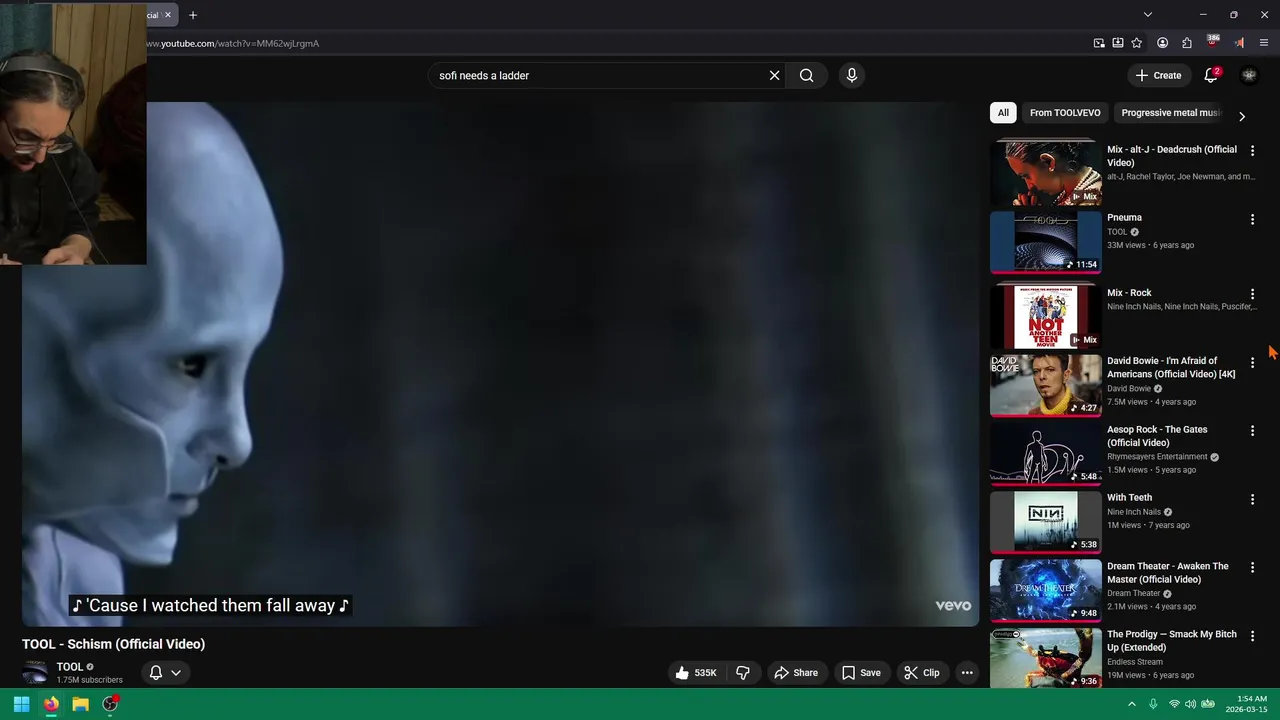
Task: Open With Teeth video title
Action: [x=1129, y=497]
